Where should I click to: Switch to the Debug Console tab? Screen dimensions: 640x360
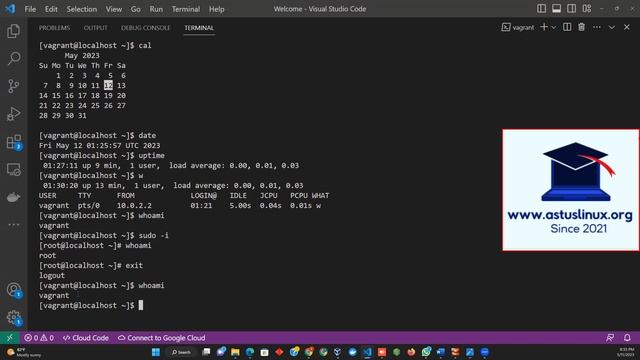pos(145,28)
